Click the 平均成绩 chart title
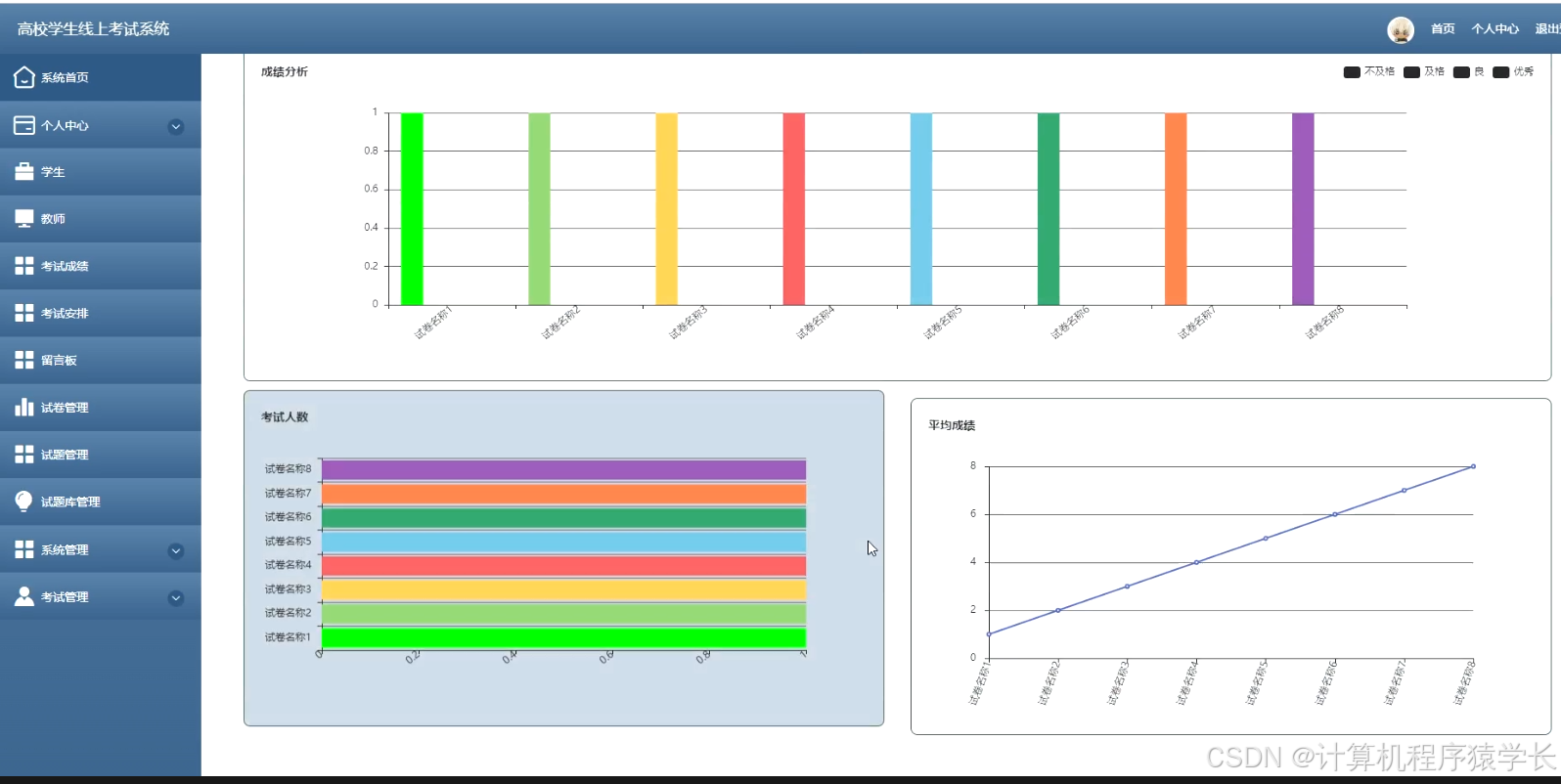This screenshot has height=784, width=1561. (x=952, y=425)
